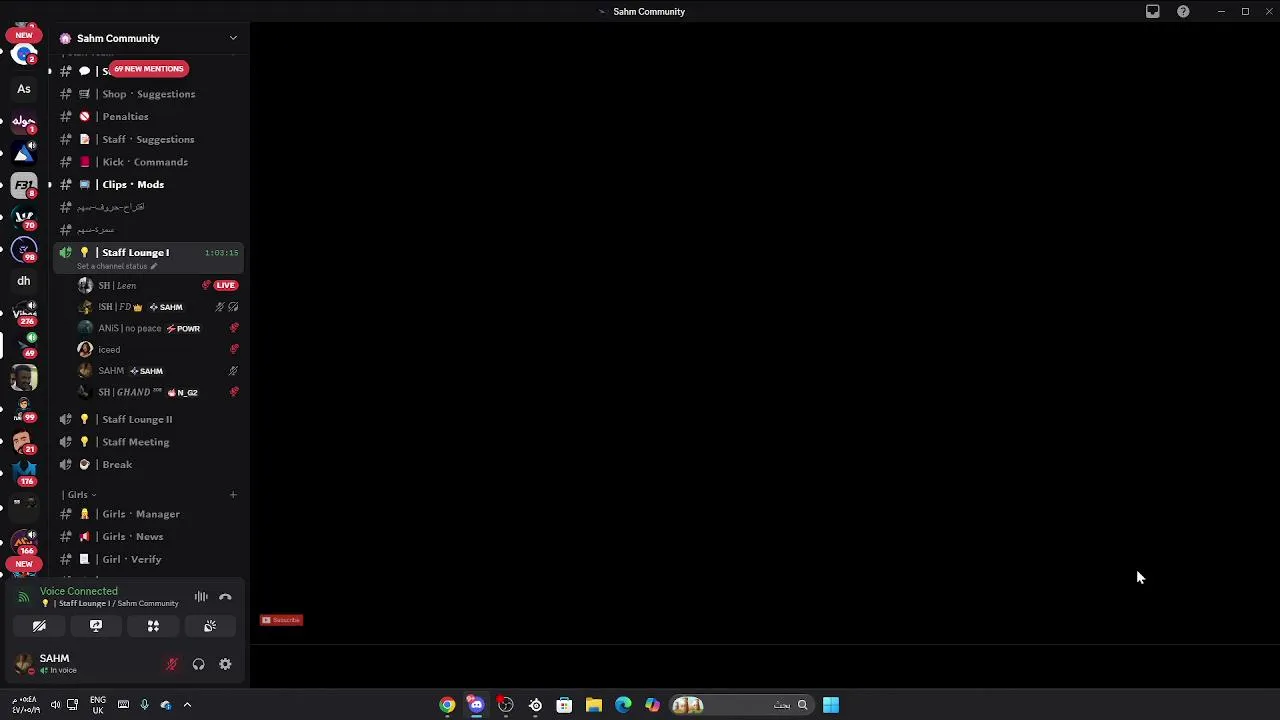This screenshot has width=1280, height=720.
Task: Watch SH | Leen's LIVE stream badge
Action: coord(226,285)
